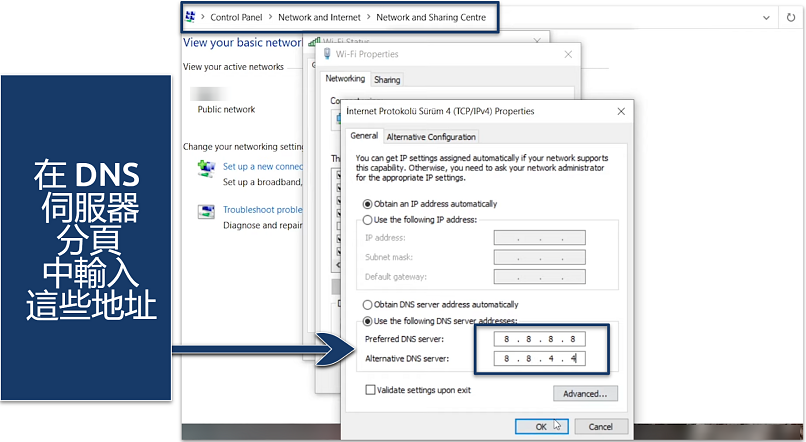Click the refresh icon in address bar
The height and width of the screenshot is (442, 806).
click(x=792, y=17)
